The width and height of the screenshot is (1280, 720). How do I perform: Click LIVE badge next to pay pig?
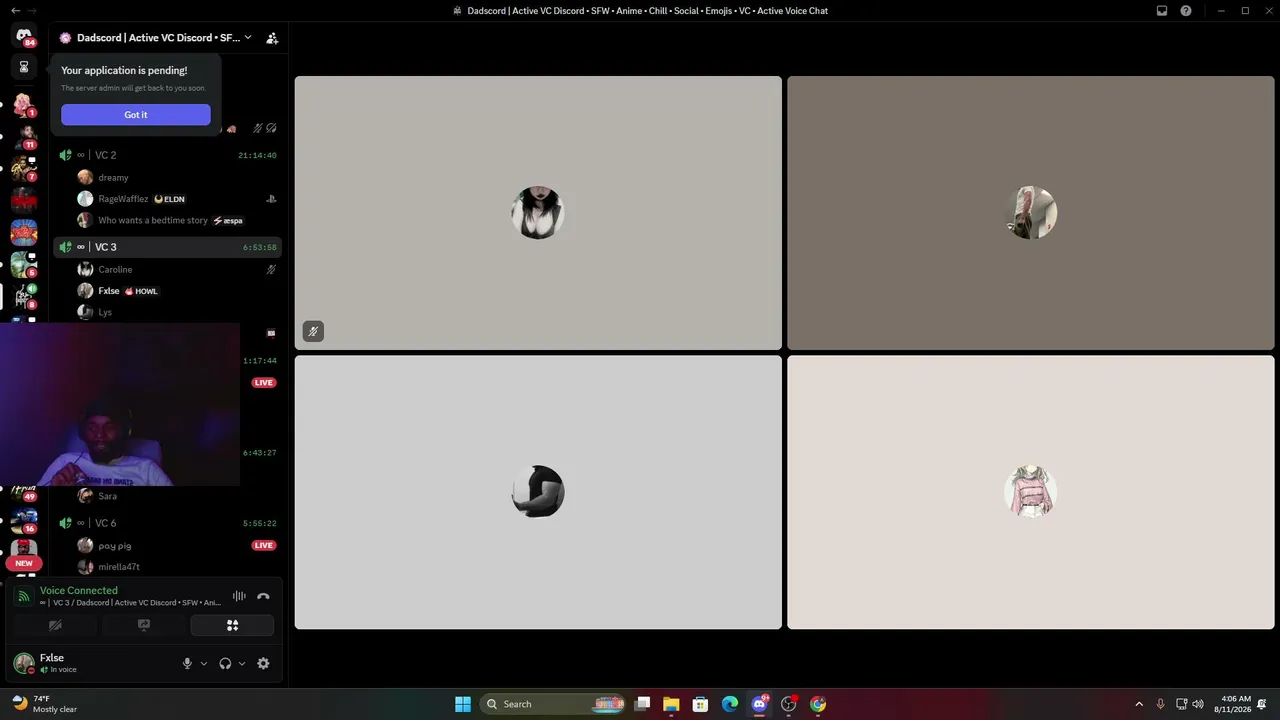(x=264, y=546)
